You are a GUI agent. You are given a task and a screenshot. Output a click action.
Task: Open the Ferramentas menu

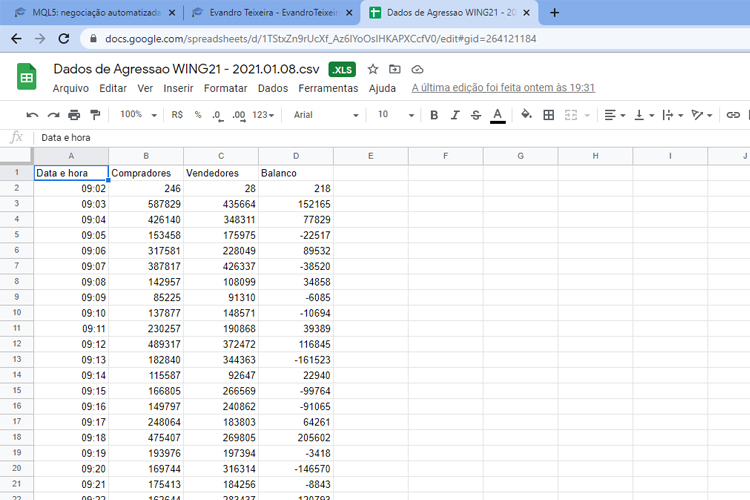point(328,89)
